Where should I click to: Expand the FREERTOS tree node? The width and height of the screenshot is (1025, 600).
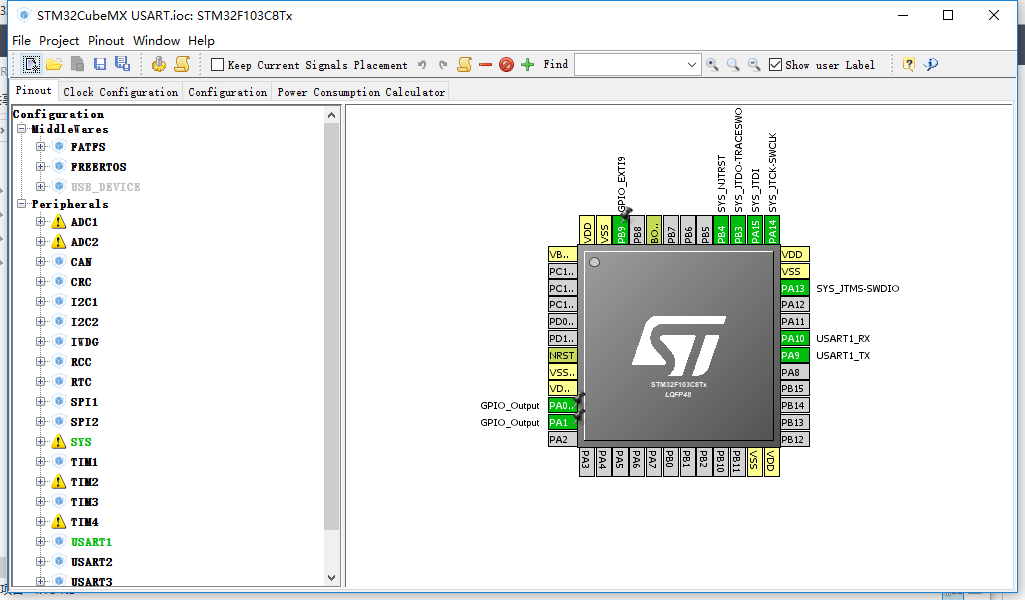(41, 167)
